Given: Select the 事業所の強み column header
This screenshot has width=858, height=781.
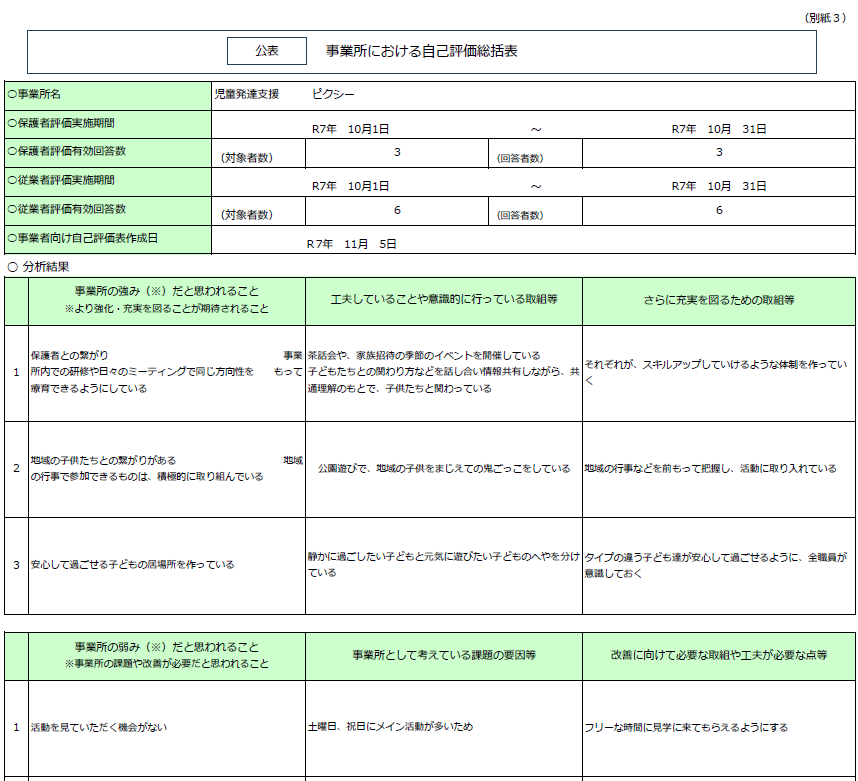Looking at the screenshot, I should click(x=166, y=300).
